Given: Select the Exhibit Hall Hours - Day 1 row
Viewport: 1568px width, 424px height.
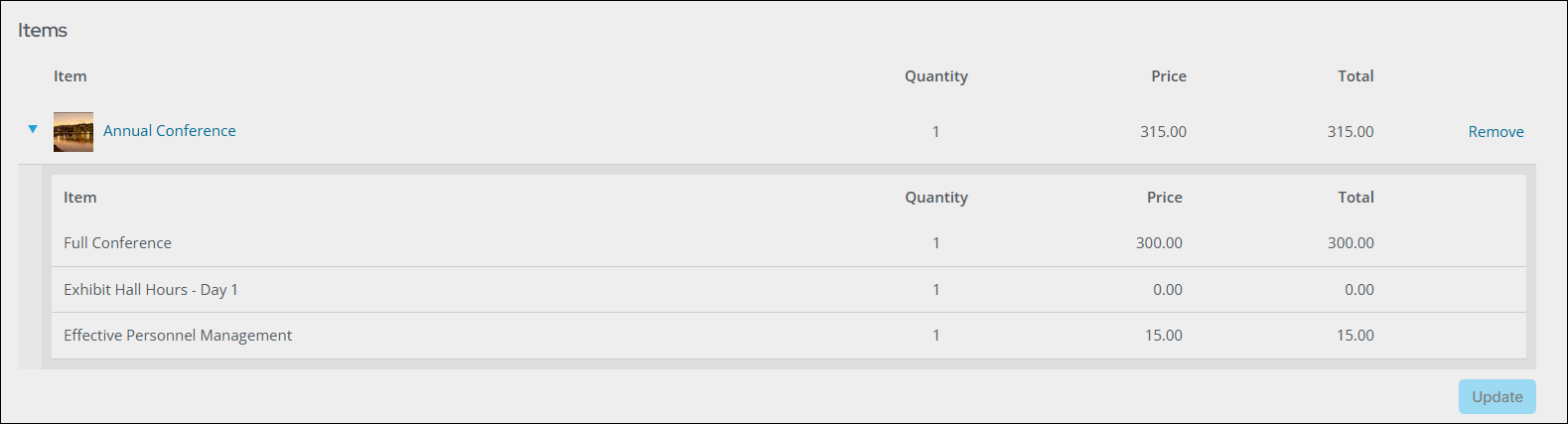Looking at the screenshot, I should [x=788, y=290].
